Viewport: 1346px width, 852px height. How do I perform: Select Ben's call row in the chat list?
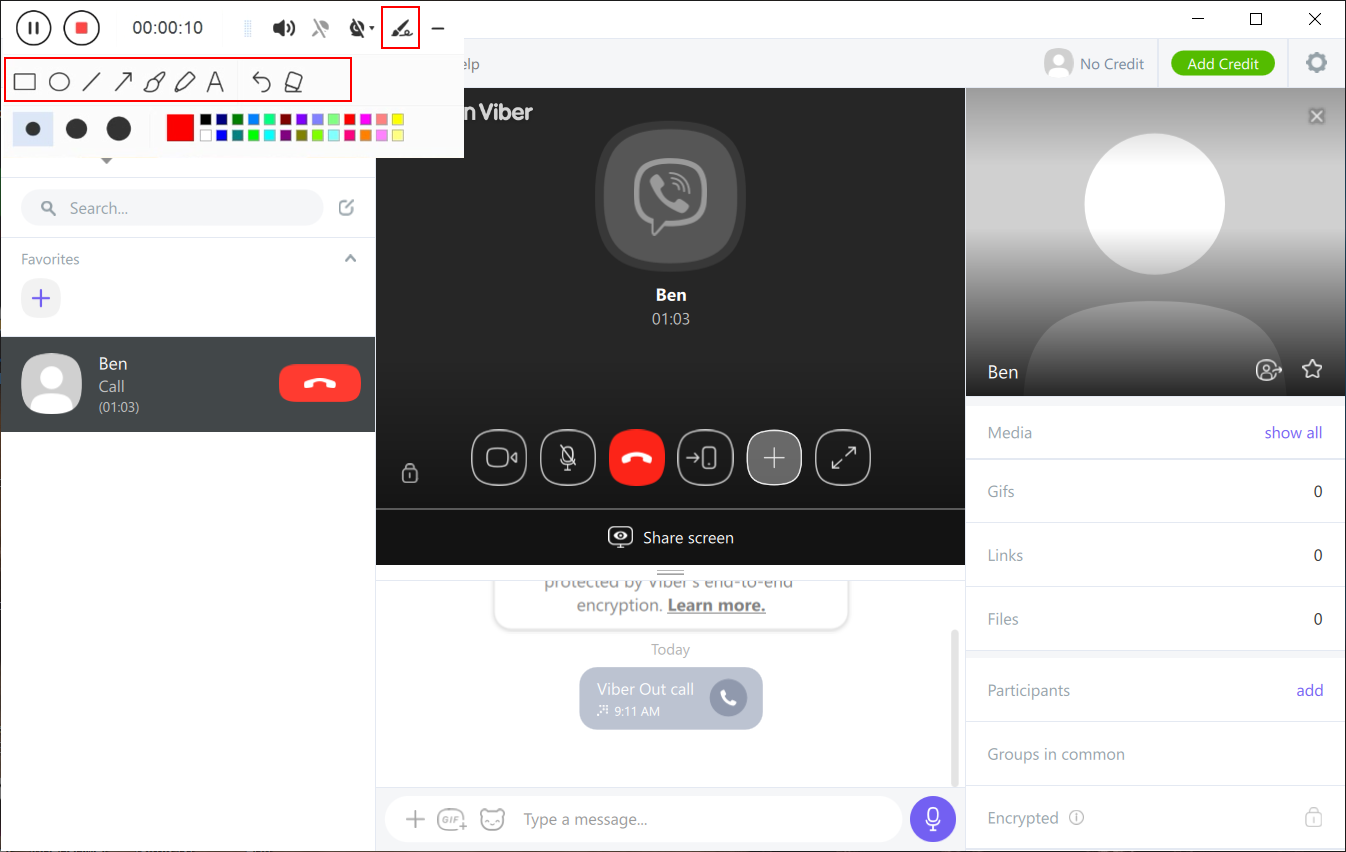click(x=188, y=384)
